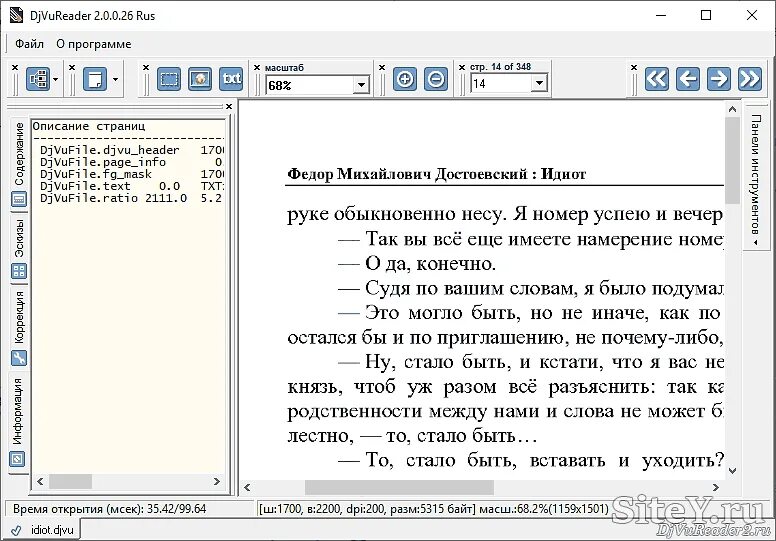Screen dimensions: 776x541
Task: Click the Содержание tab icon
Action: [x=19, y=199]
